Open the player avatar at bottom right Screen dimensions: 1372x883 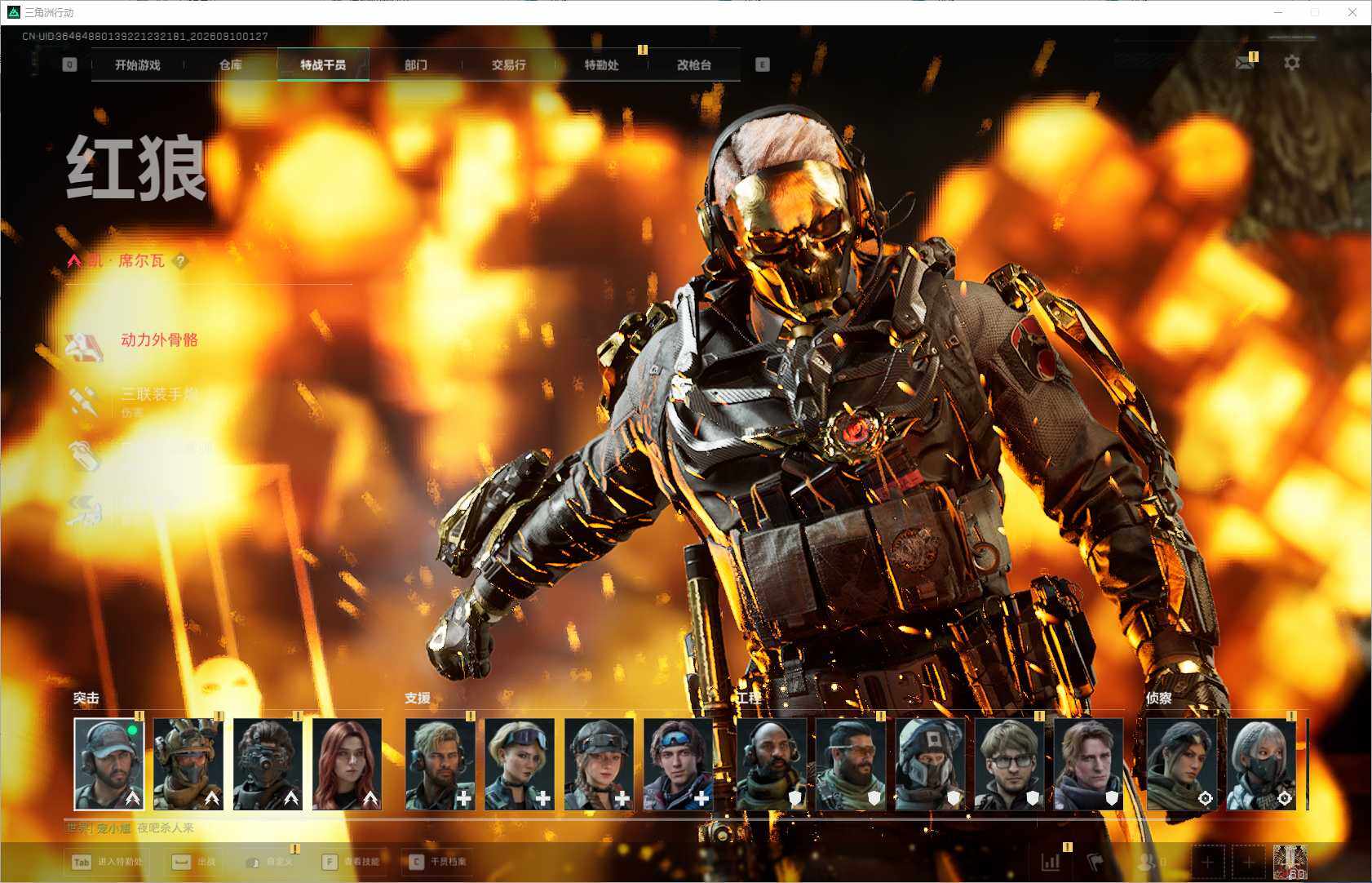1290,863
